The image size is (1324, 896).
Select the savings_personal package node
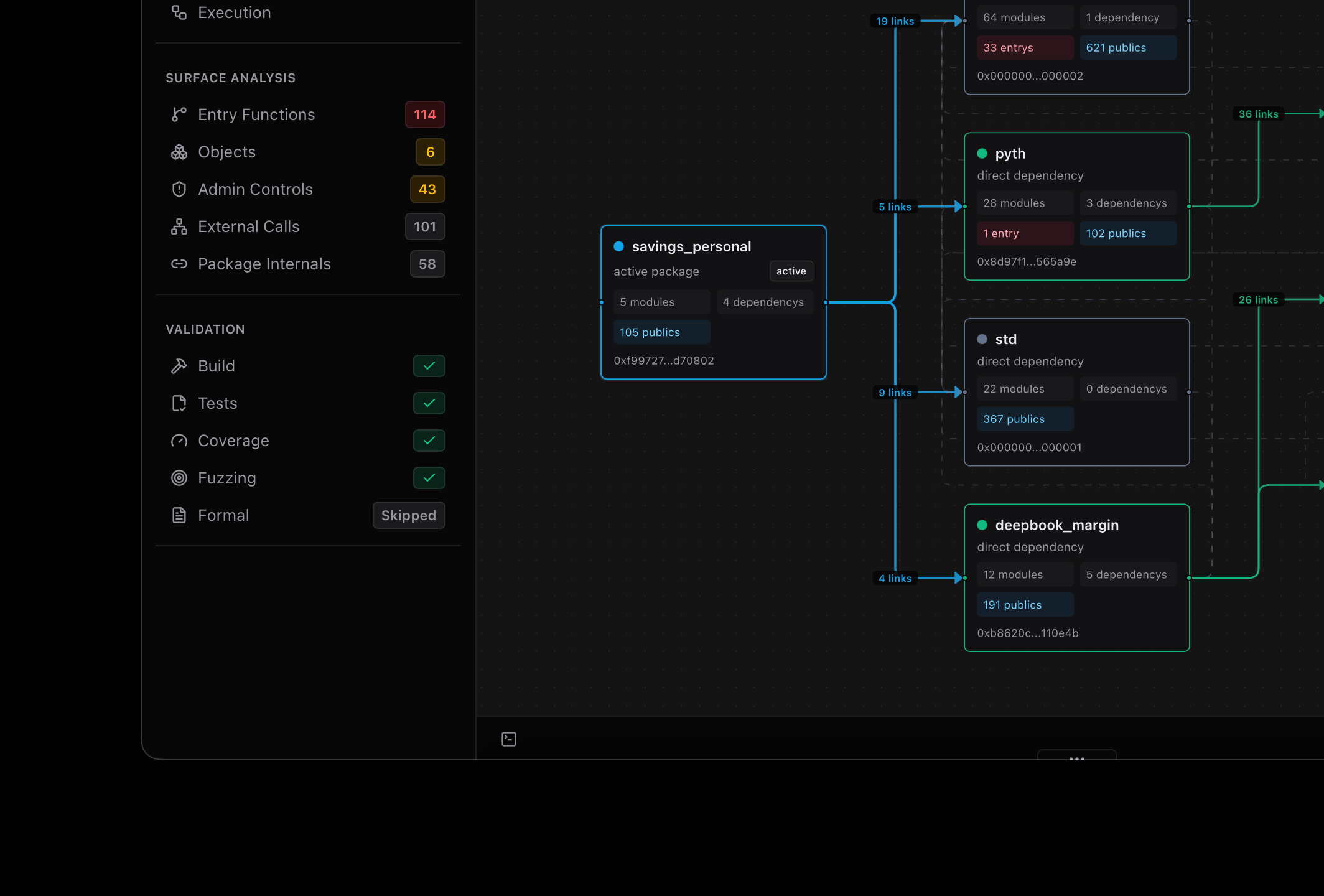(x=713, y=302)
